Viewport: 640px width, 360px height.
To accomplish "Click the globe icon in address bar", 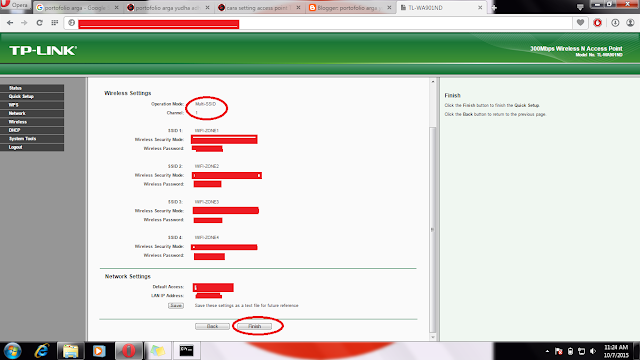I will (x=72, y=23).
